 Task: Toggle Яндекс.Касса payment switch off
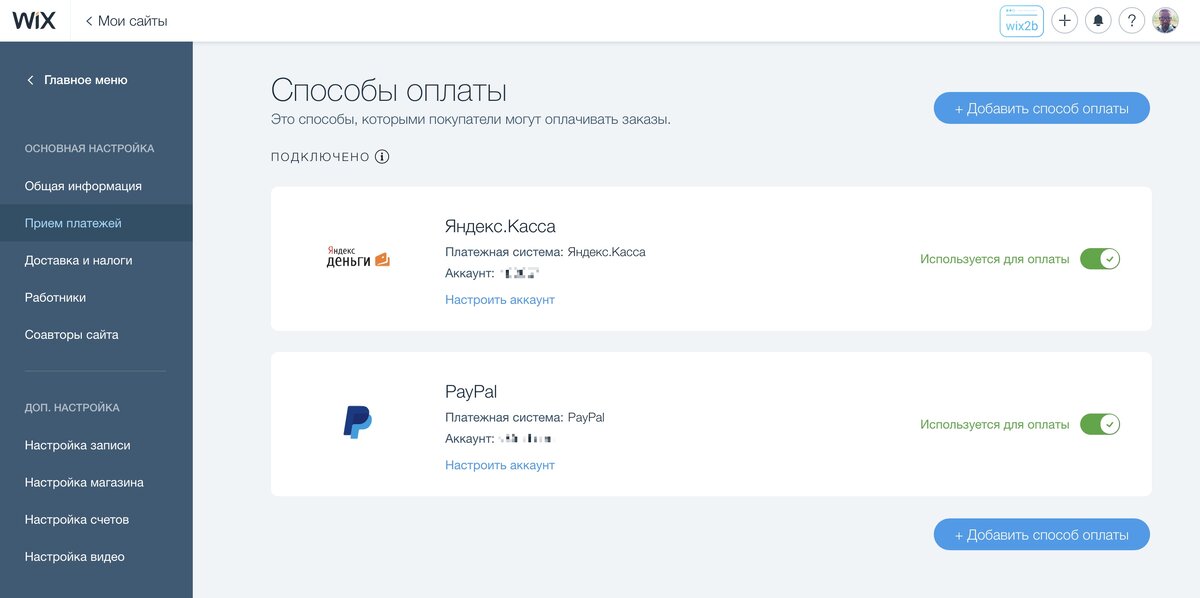(x=1100, y=259)
